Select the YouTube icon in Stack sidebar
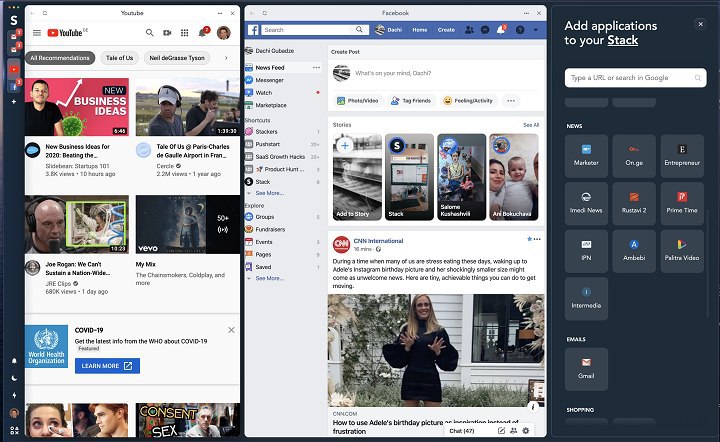Image resolution: width=720 pixels, height=442 pixels. pyautogui.click(x=14, y=69)
